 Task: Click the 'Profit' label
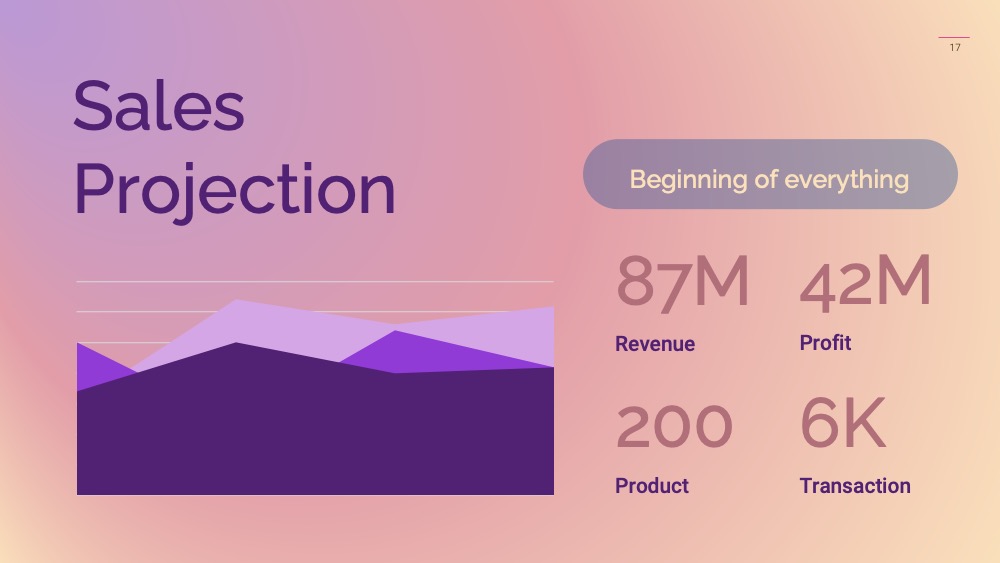825,342
